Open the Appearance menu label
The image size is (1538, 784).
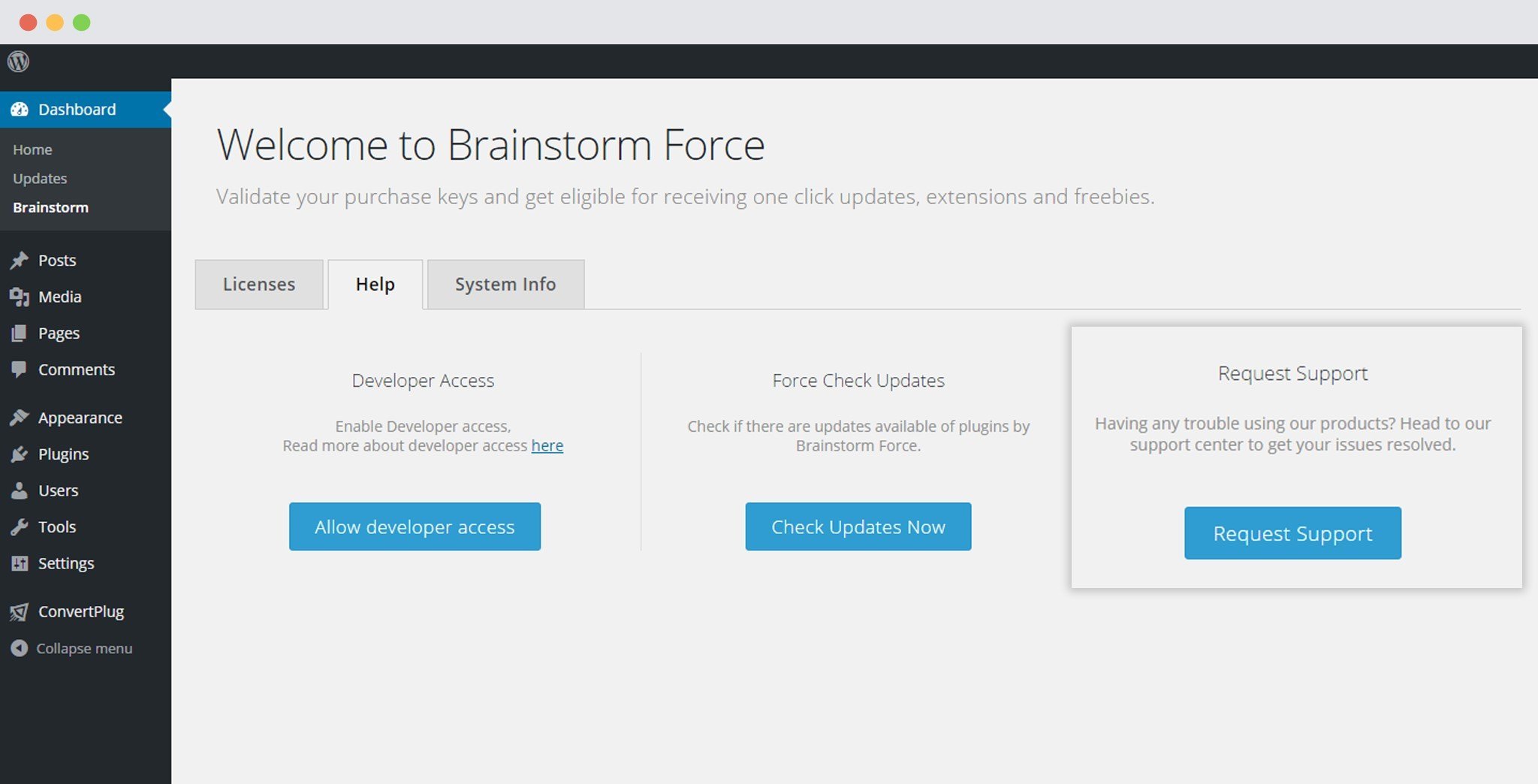click(x=80, y=418)
